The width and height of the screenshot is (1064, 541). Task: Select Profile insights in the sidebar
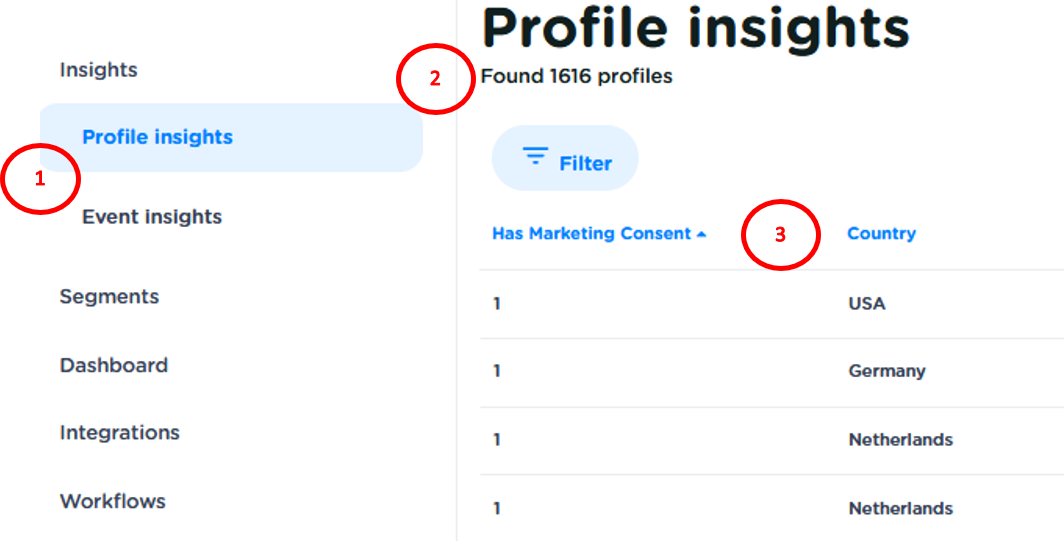157,137
